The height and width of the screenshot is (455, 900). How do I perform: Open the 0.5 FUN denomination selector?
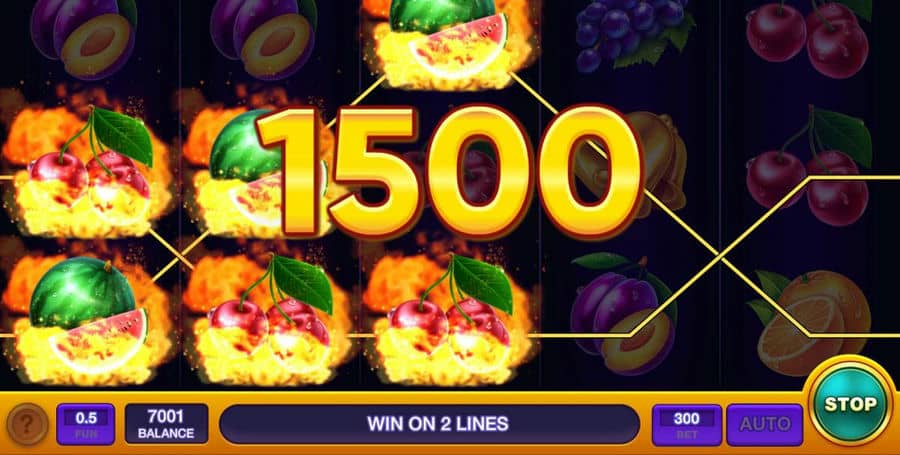86,424
